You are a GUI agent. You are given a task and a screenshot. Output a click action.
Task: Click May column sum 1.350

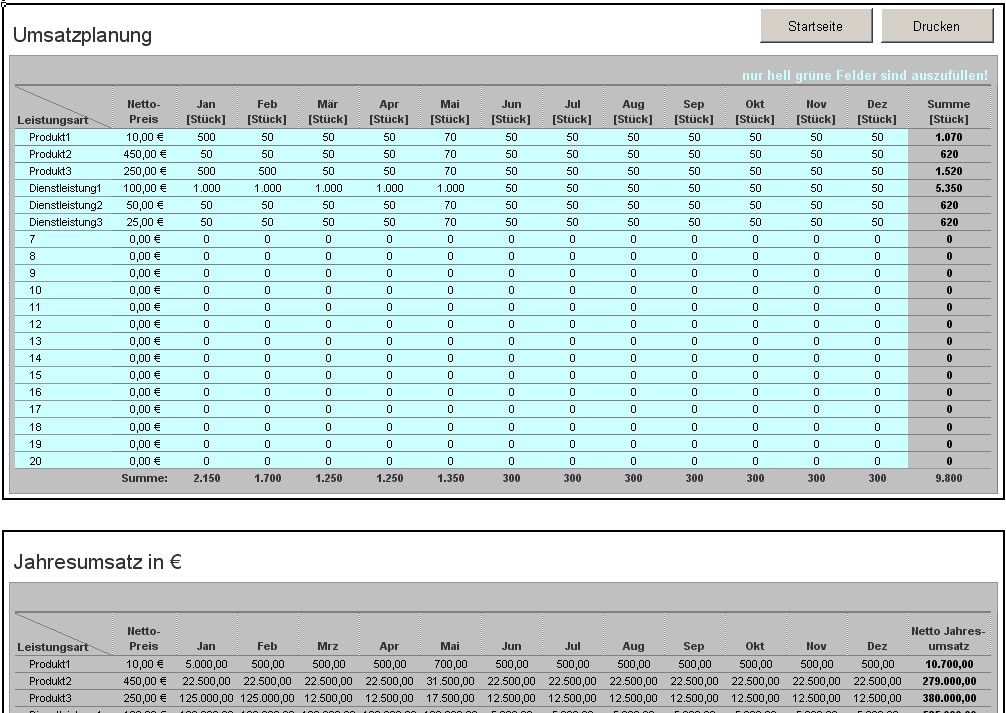click(x=450, y=478)
